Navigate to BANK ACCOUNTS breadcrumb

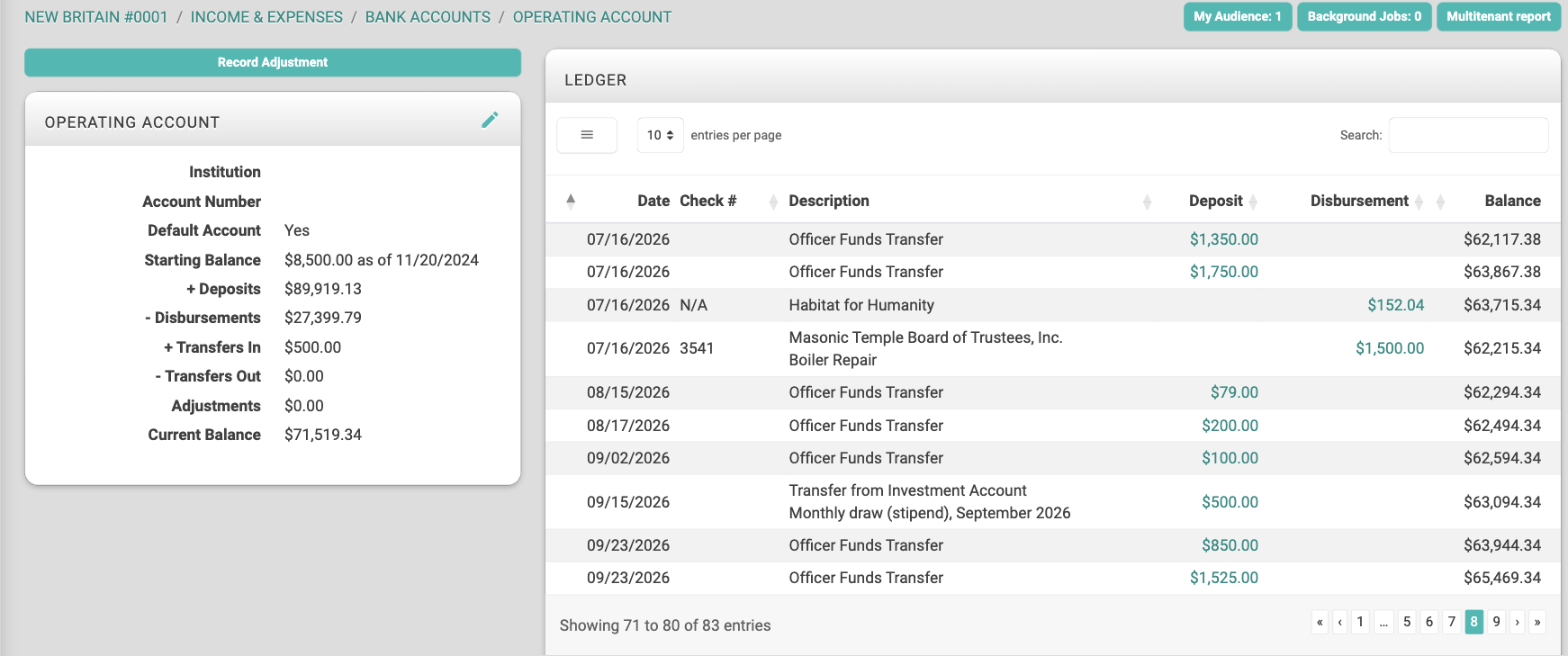[x=428, y=17]
